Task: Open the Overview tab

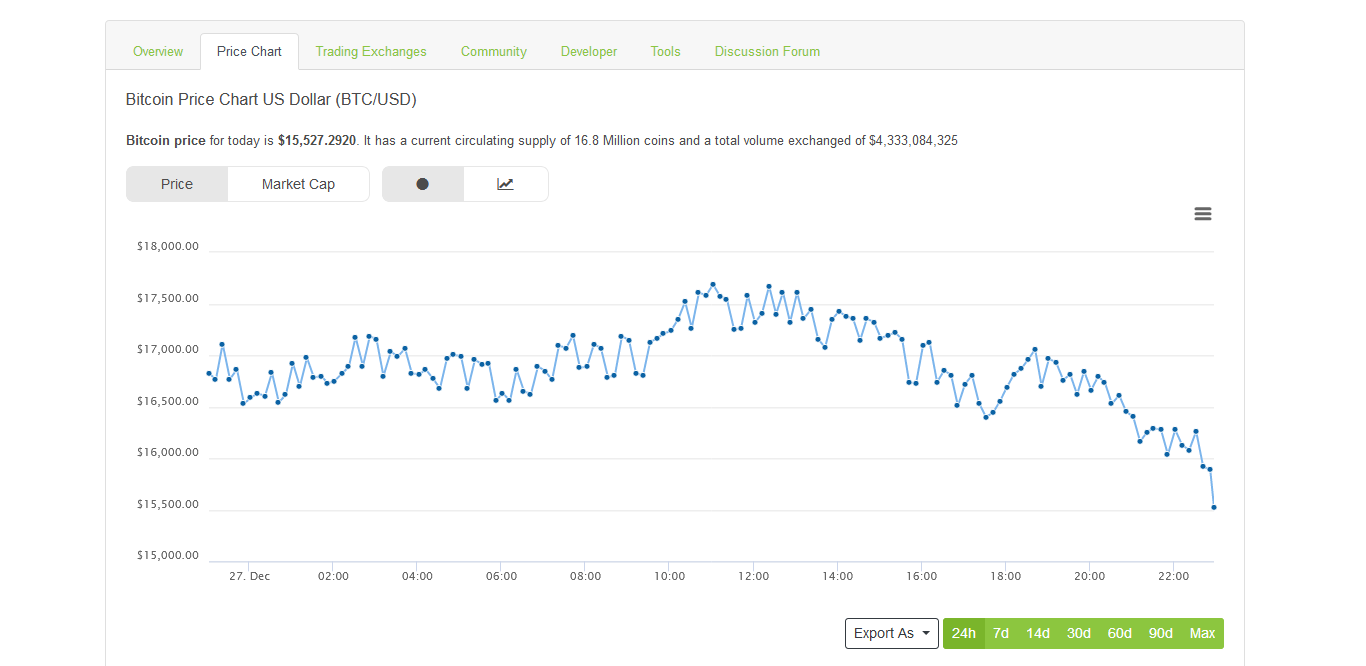Action: pyautogui.click(x=158, y=51)
